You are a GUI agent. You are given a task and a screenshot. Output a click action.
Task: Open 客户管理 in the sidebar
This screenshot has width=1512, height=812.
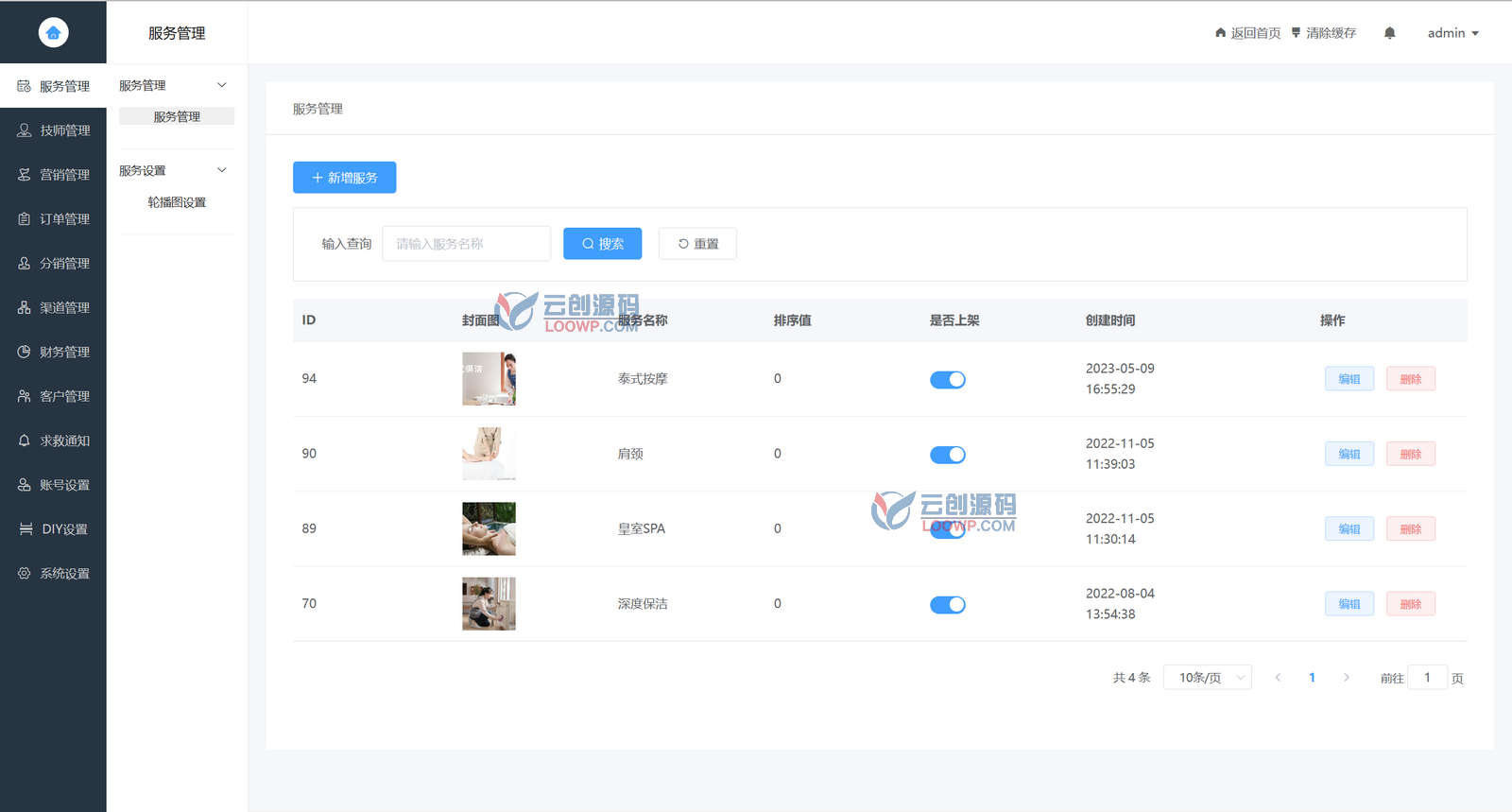point(53,397)
